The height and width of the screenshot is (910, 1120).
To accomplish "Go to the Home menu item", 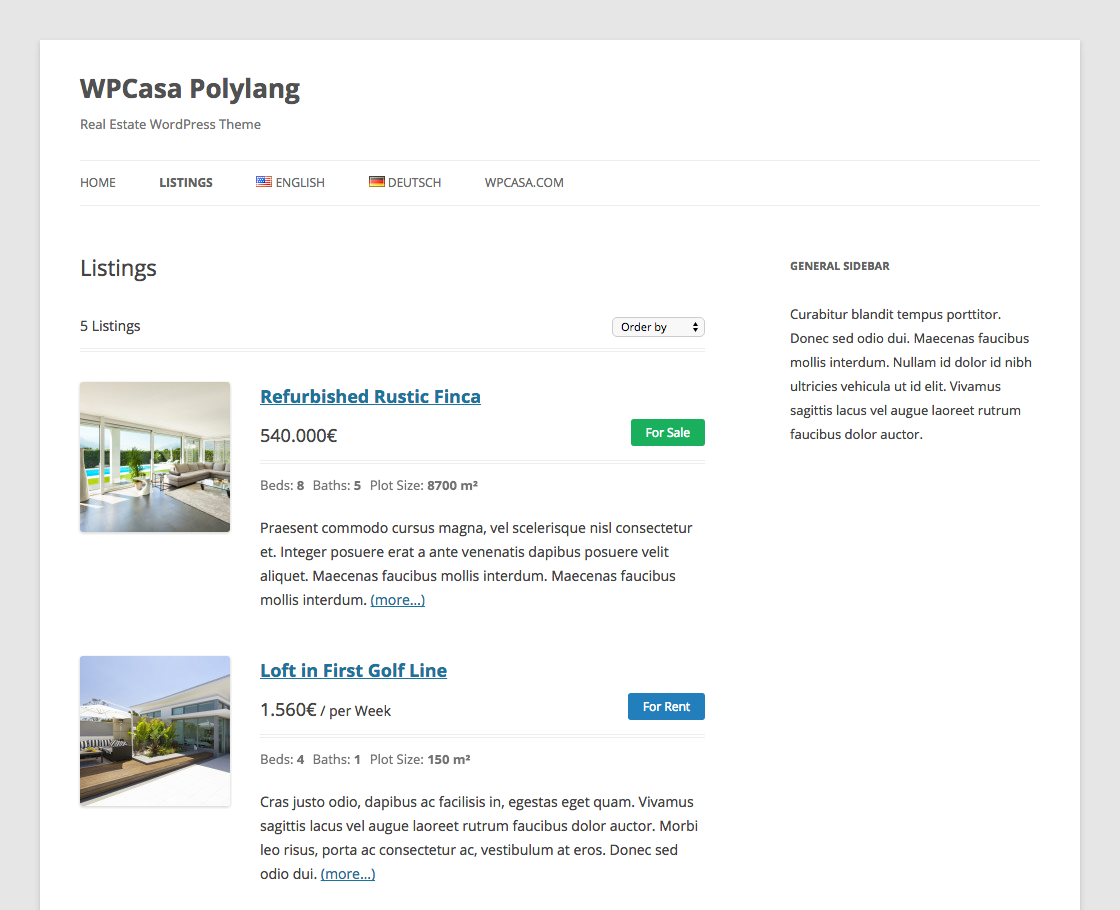I will click(x=98, y=183).
